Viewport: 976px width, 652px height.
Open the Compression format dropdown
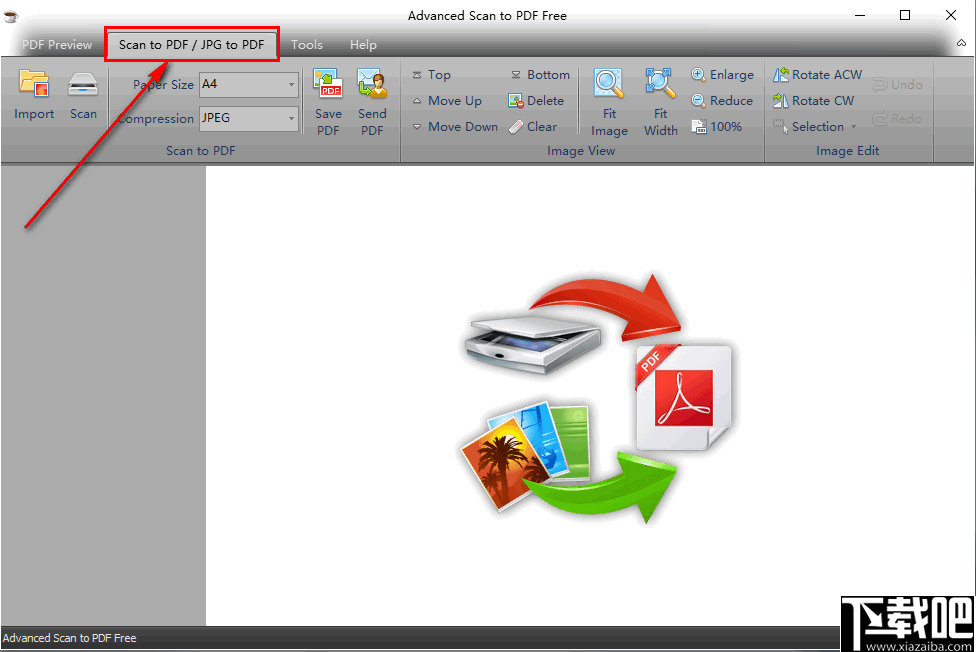click(x=290, y=118)
